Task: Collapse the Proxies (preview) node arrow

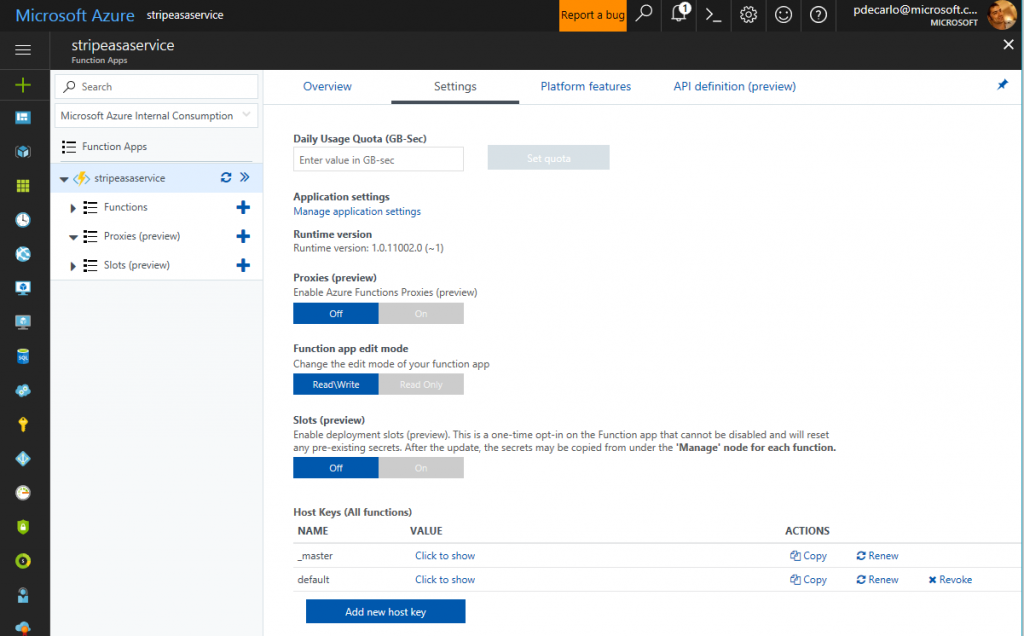Action: [x=73, y=237]
